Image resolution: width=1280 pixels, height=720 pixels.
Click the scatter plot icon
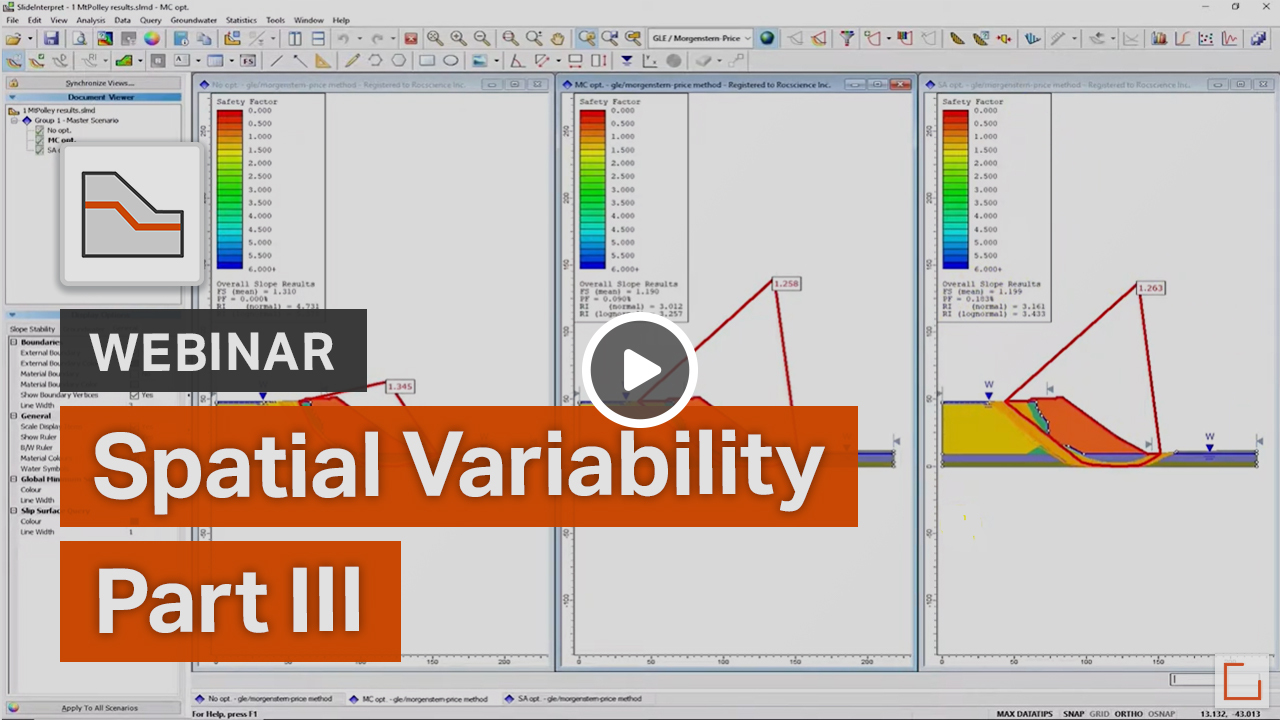(x=1206, y=38)
